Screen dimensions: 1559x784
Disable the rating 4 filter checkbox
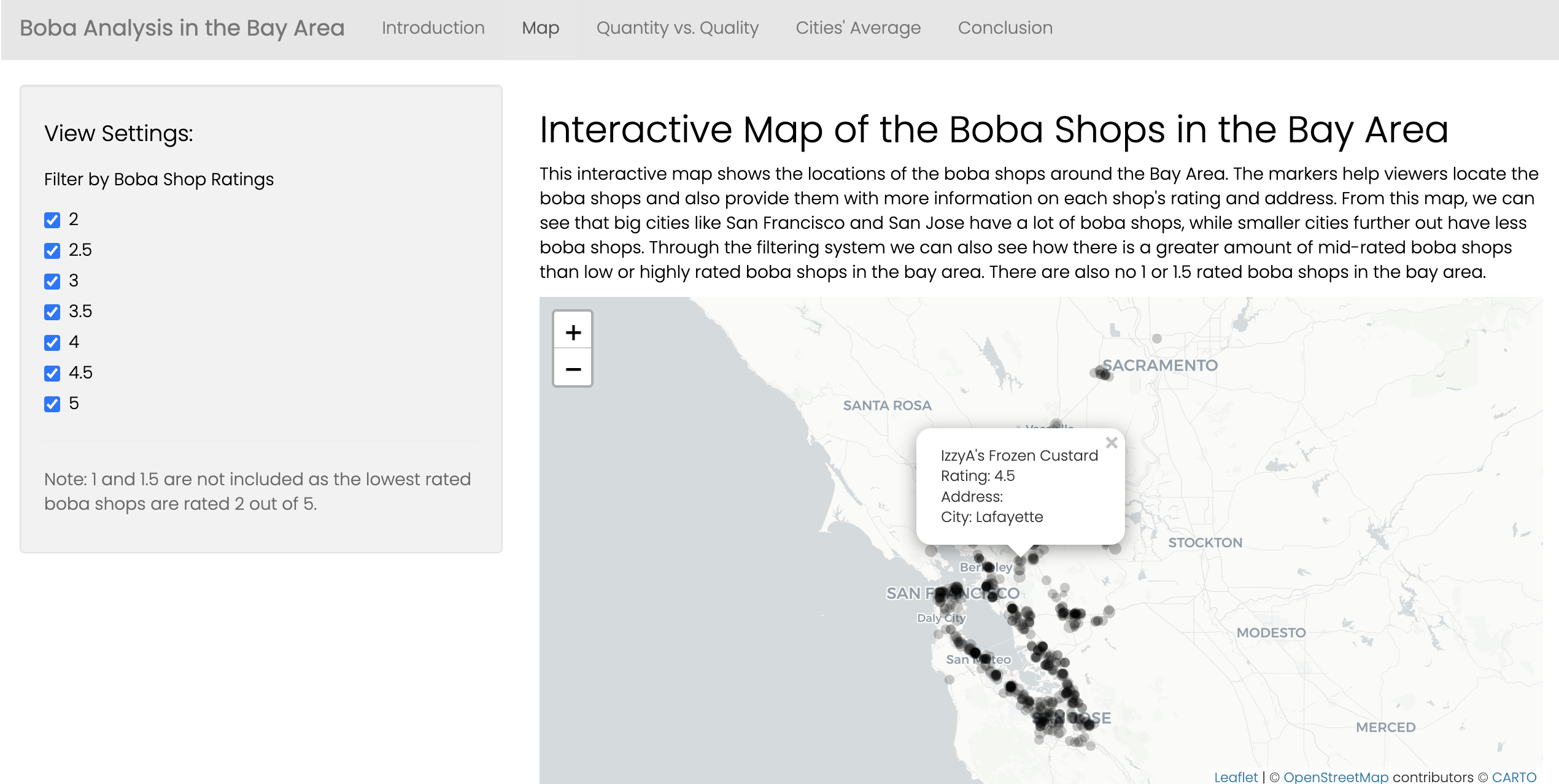click(x=52, y=342)
